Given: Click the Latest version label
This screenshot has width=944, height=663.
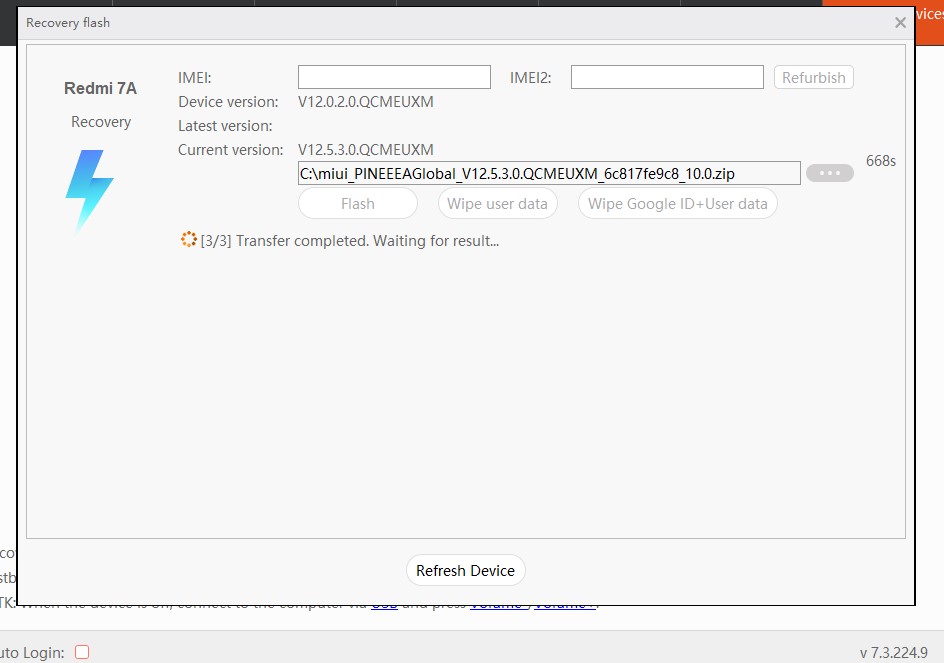Looking at the screenshot, I should 225,126.
